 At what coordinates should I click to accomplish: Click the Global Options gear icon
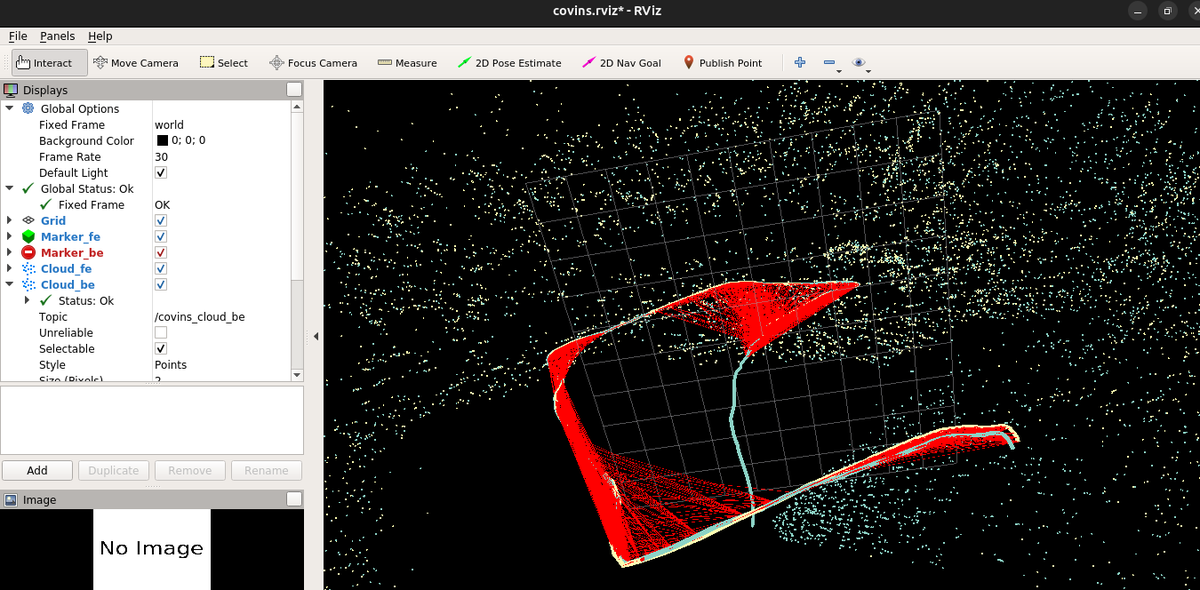[x=27, y=108]
